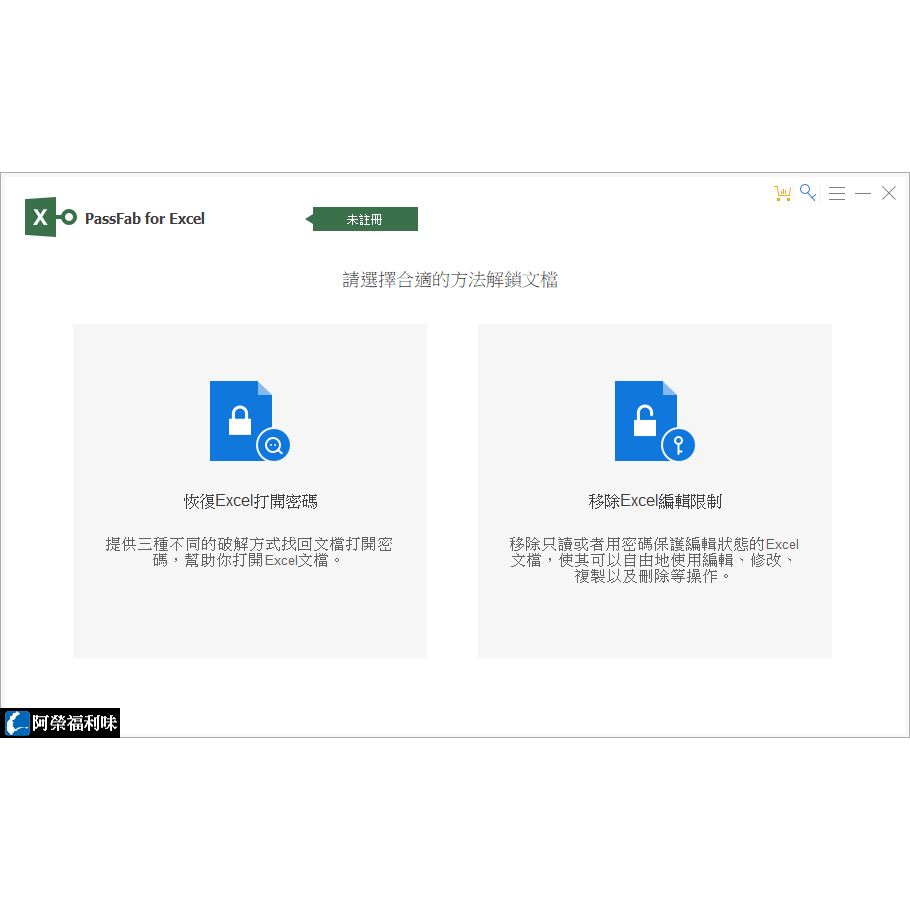Click the heading 請選擇合適的方法解鎖文檔
The image size is (910, 910).
(x=450, y=280)
